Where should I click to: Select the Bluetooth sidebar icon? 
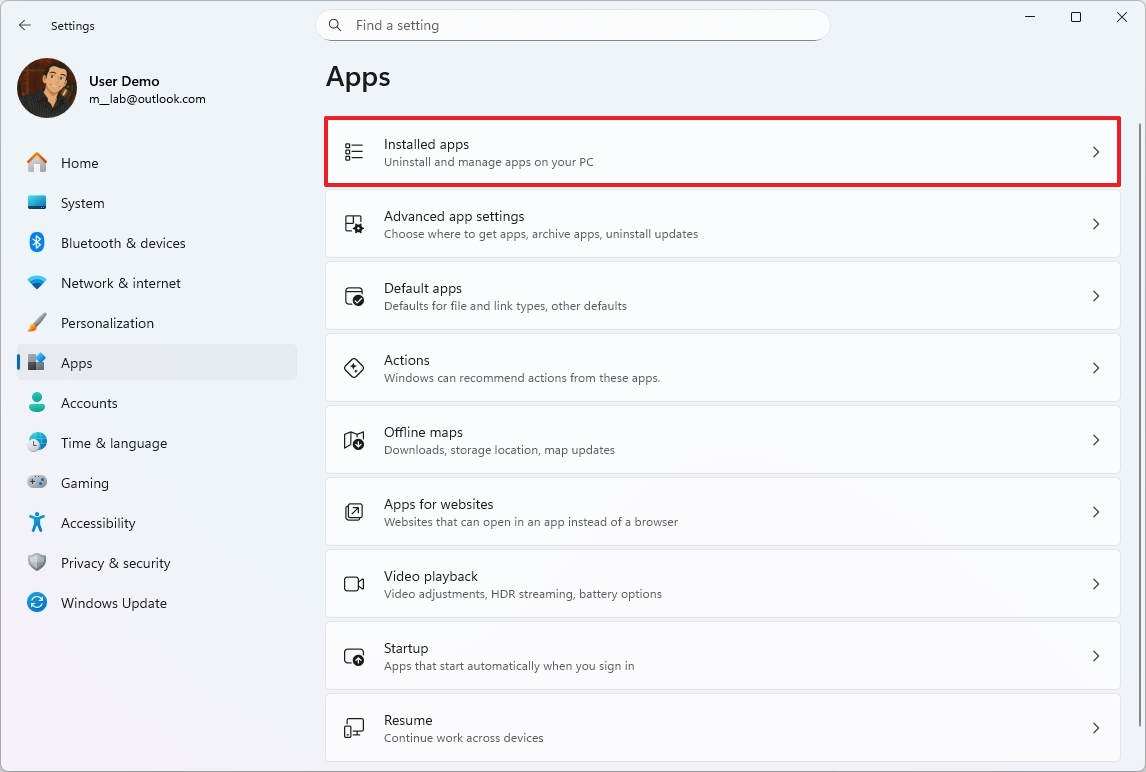[36, 242]
